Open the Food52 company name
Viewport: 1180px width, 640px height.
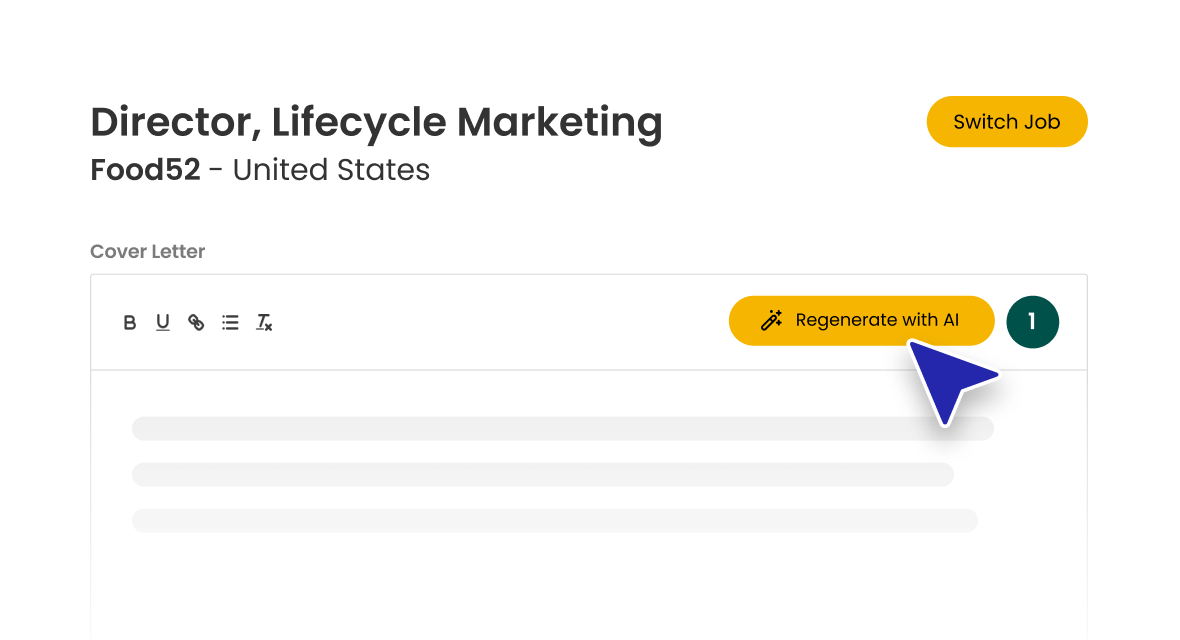[145, 169]
